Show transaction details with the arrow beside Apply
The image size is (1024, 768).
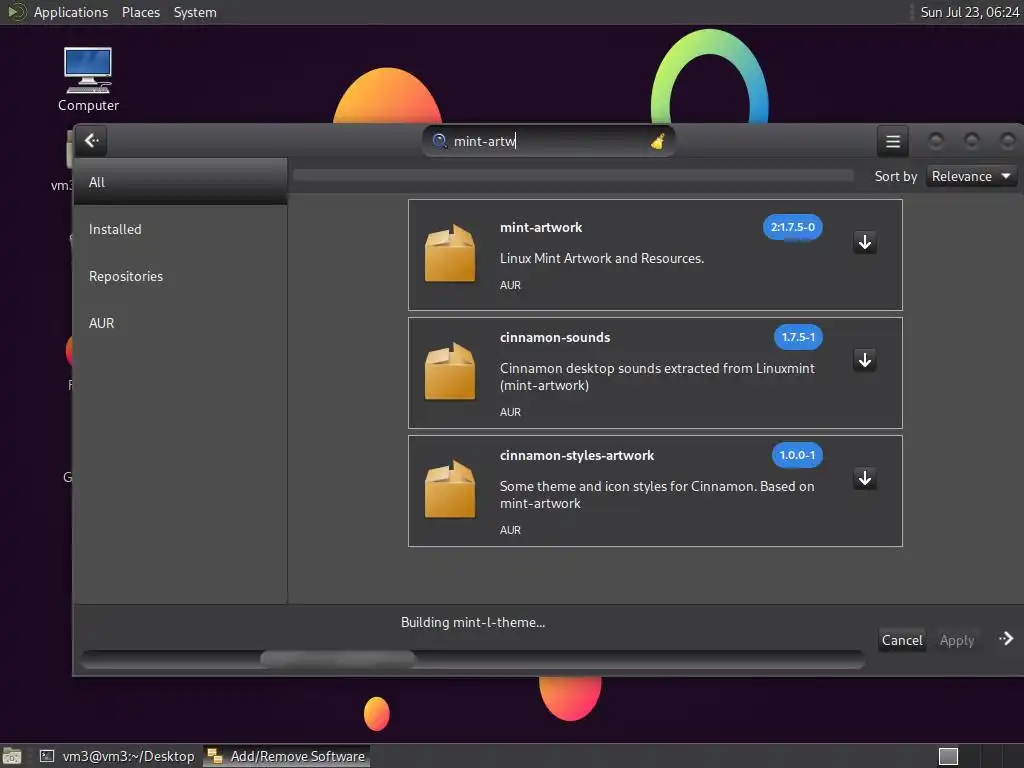pyautogui.click(x=1006, y=639)
